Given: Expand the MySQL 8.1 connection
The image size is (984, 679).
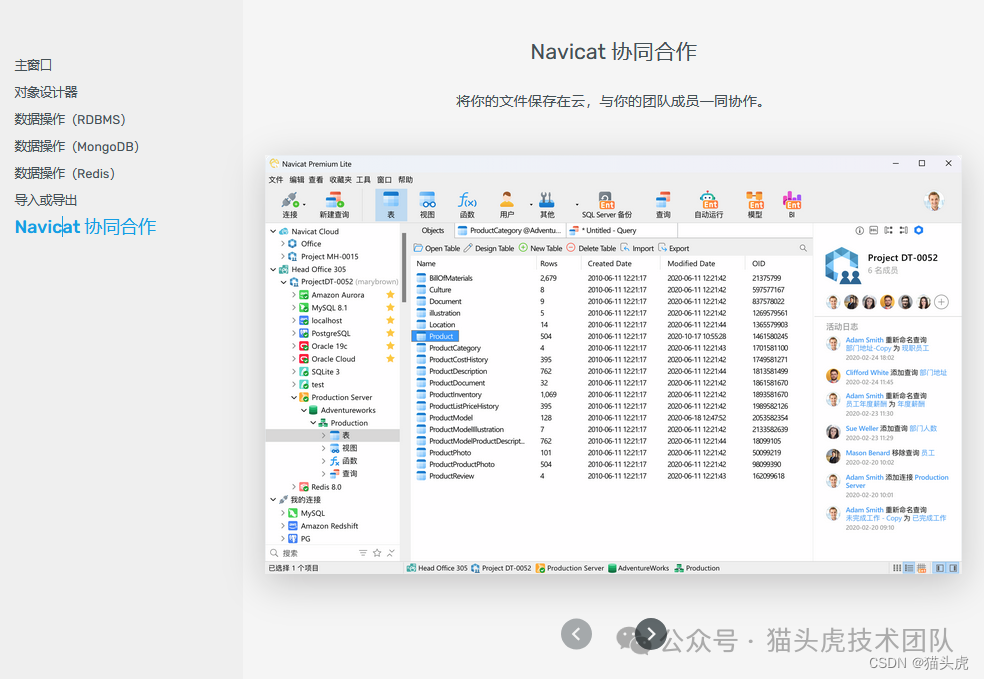Looking at the screenshot, I should coord(293,307).
